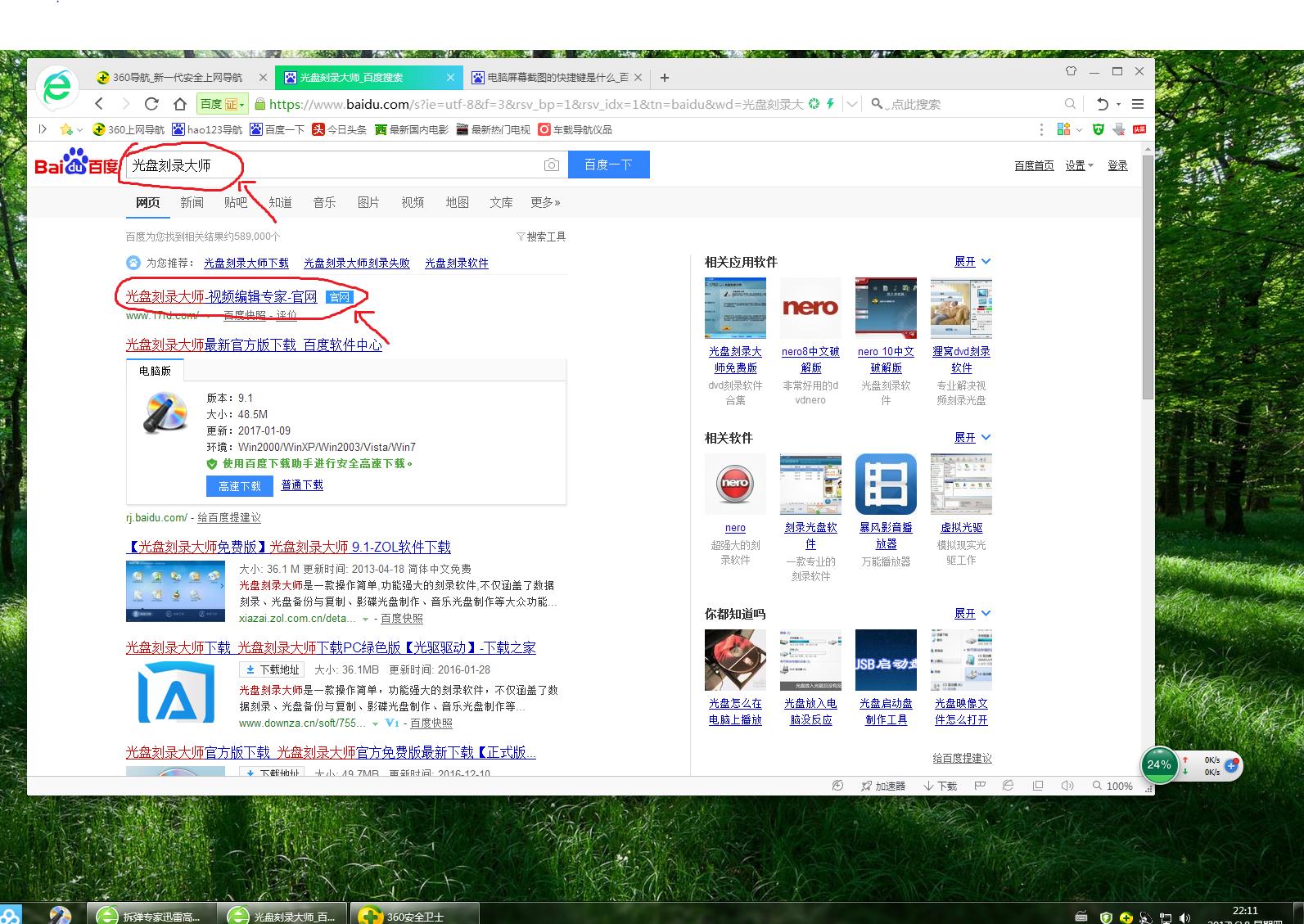This screenshot has width=1304, height=924.
Task: Open 拆弹专家迅雷高 taskbar window
Action: 152,916
